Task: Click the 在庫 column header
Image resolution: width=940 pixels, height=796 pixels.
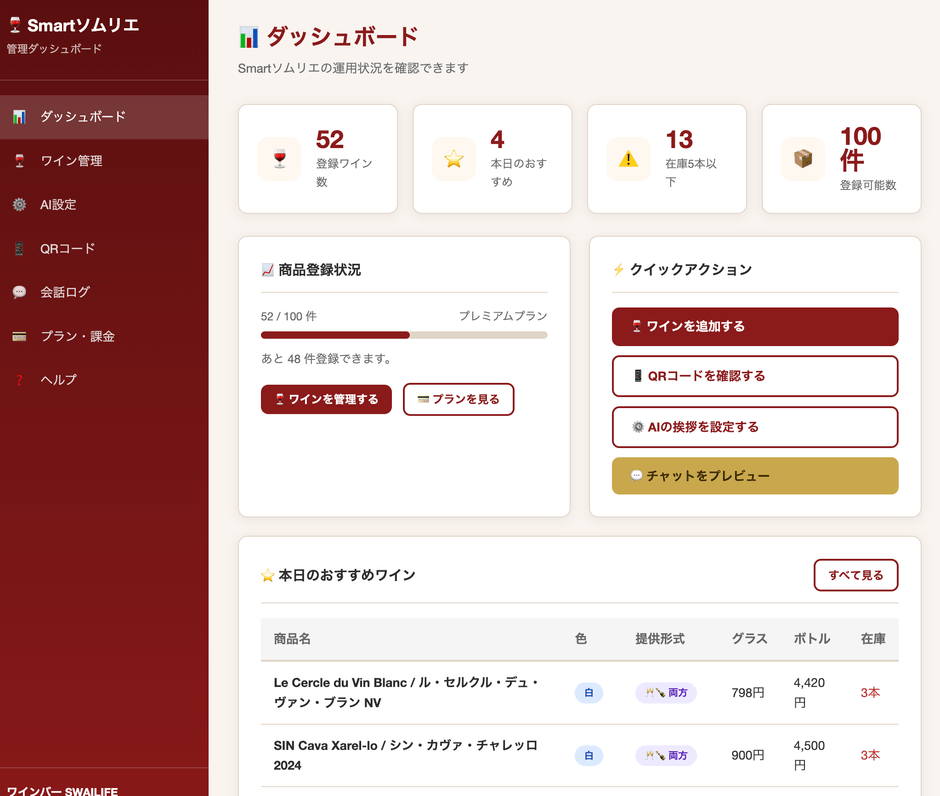Action: (x=873, y=639)
